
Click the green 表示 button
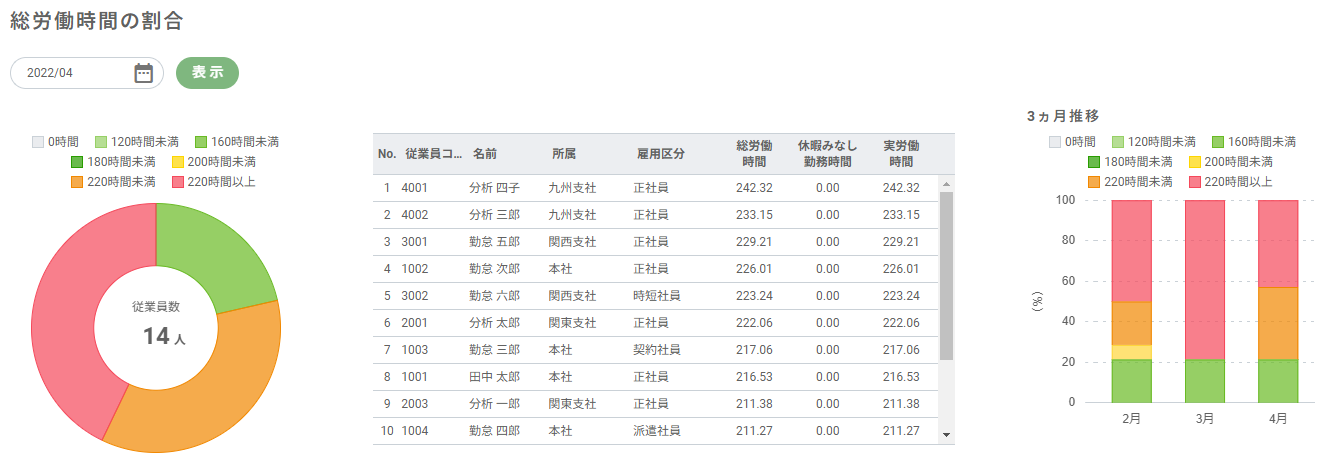207,73
